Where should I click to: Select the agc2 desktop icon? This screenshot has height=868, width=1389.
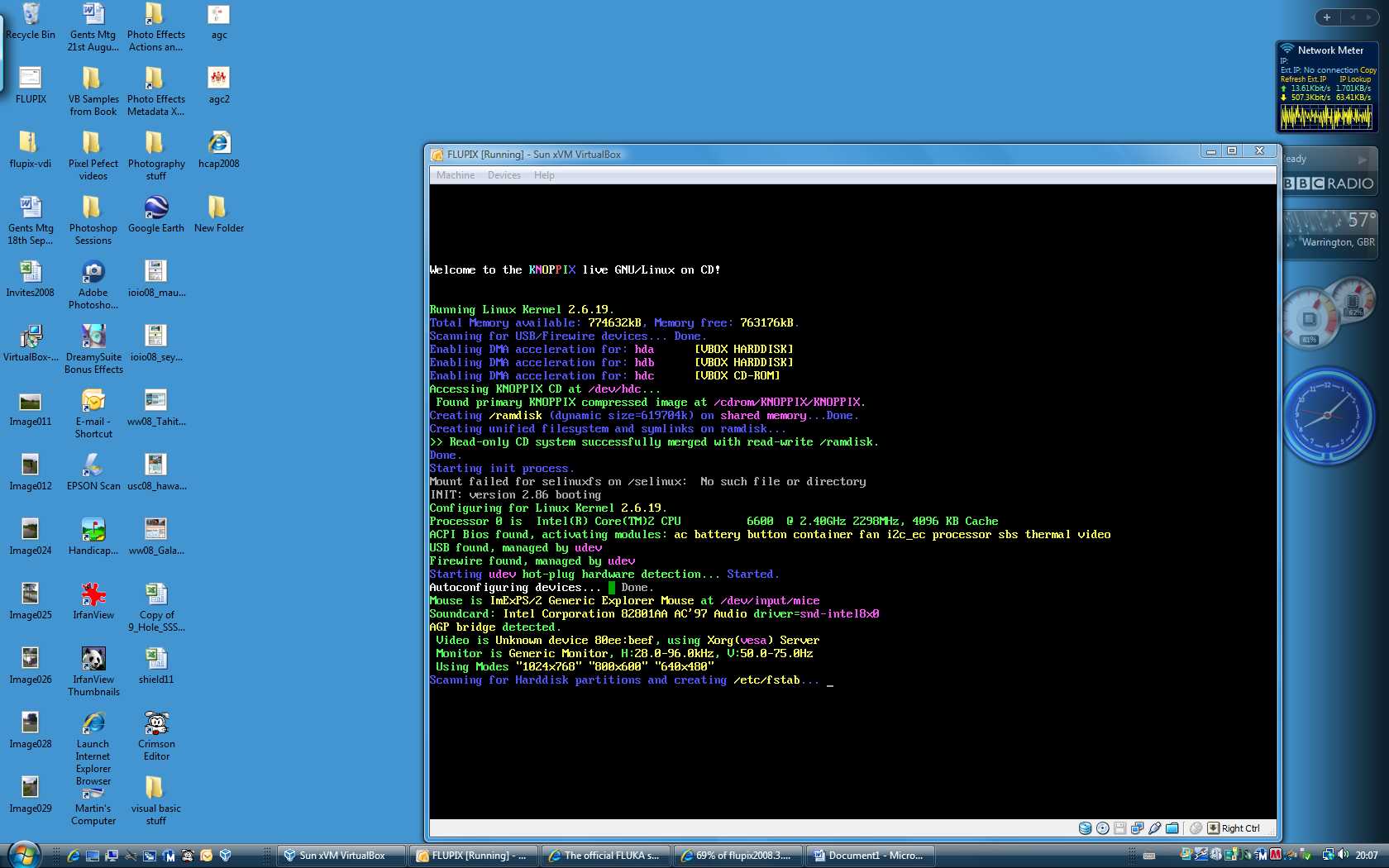point(219,86)
